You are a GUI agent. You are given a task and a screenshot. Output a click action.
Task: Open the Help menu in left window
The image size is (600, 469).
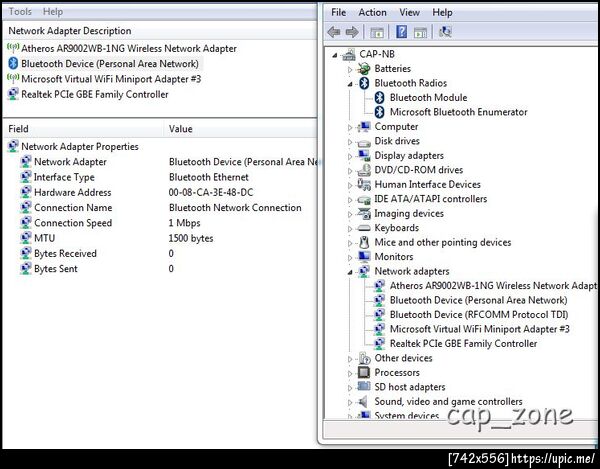click(x=53, y=11)
